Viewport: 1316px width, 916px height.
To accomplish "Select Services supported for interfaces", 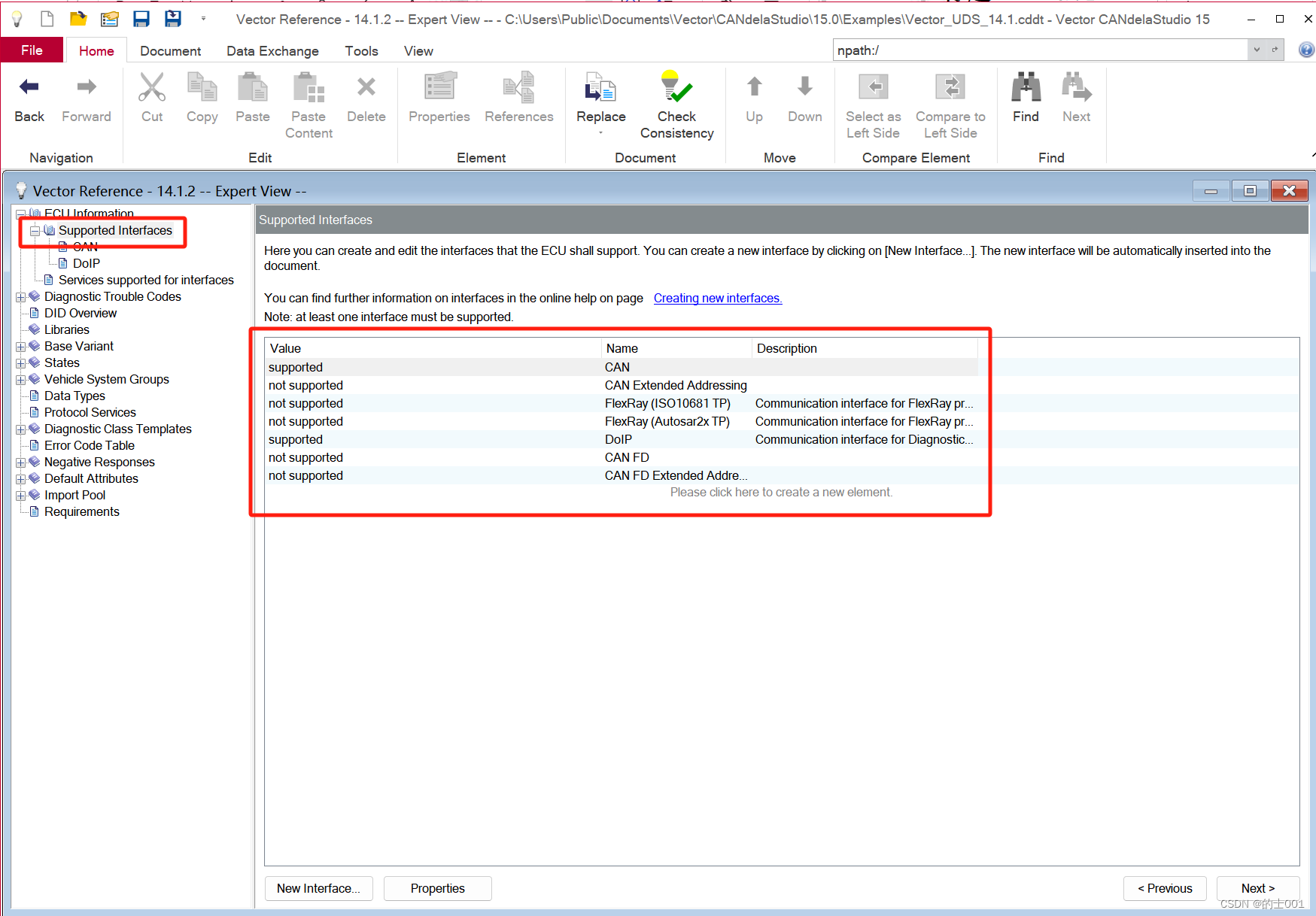I will (x=146, y=280).
